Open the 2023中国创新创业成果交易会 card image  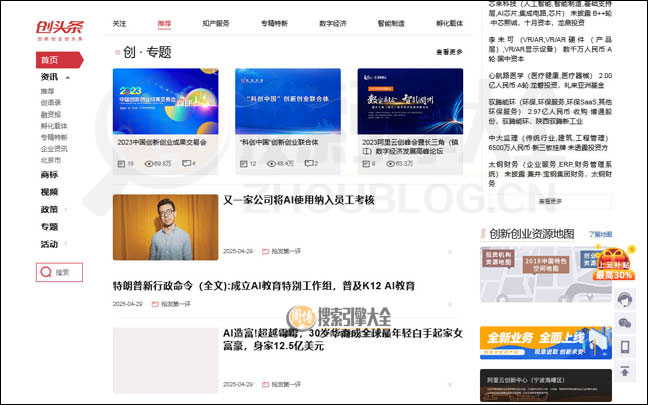[x=165, y=101]
